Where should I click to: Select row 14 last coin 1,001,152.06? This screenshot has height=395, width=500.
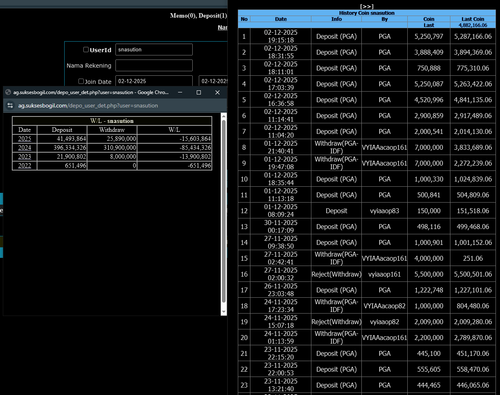tap(473, 242)
